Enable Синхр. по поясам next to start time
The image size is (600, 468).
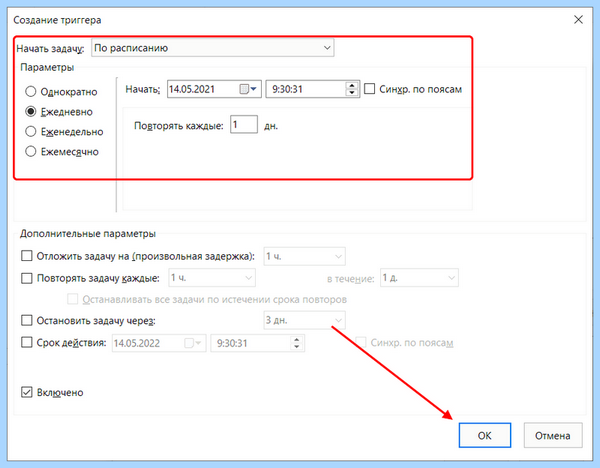369,89
